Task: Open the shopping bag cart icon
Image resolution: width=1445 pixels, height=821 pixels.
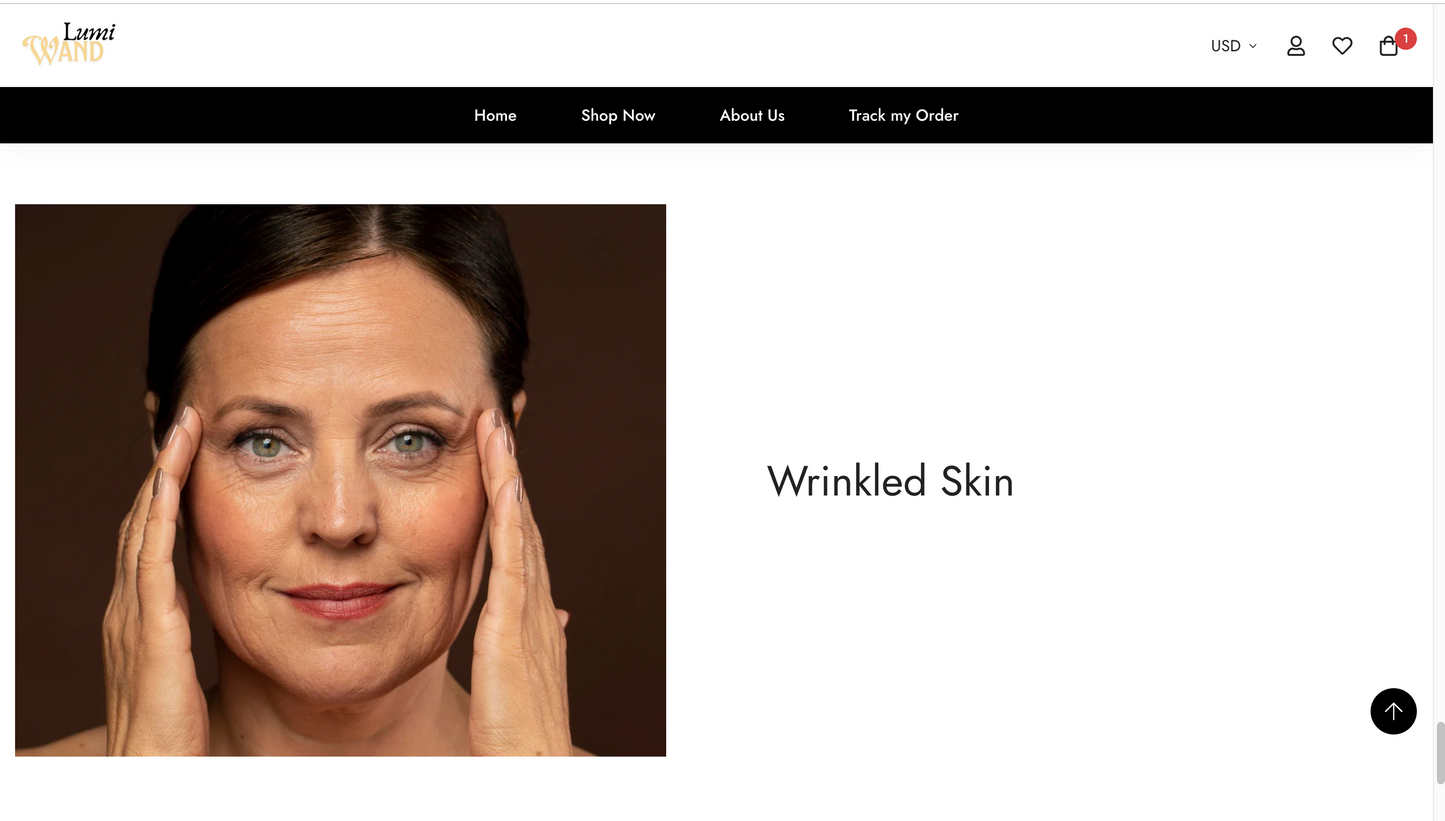Action: point(1388,46)
